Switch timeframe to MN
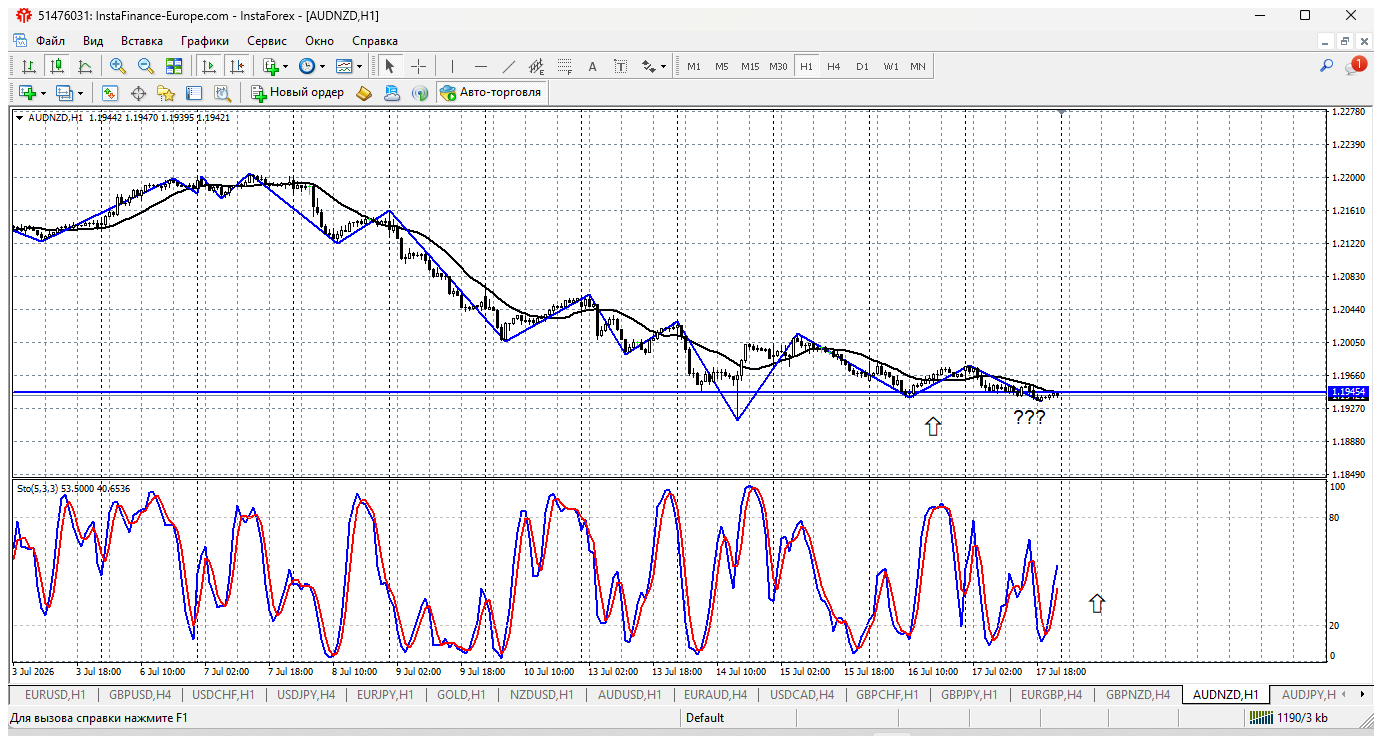This screenshot has height=736, width=1382. coord(918,66)
